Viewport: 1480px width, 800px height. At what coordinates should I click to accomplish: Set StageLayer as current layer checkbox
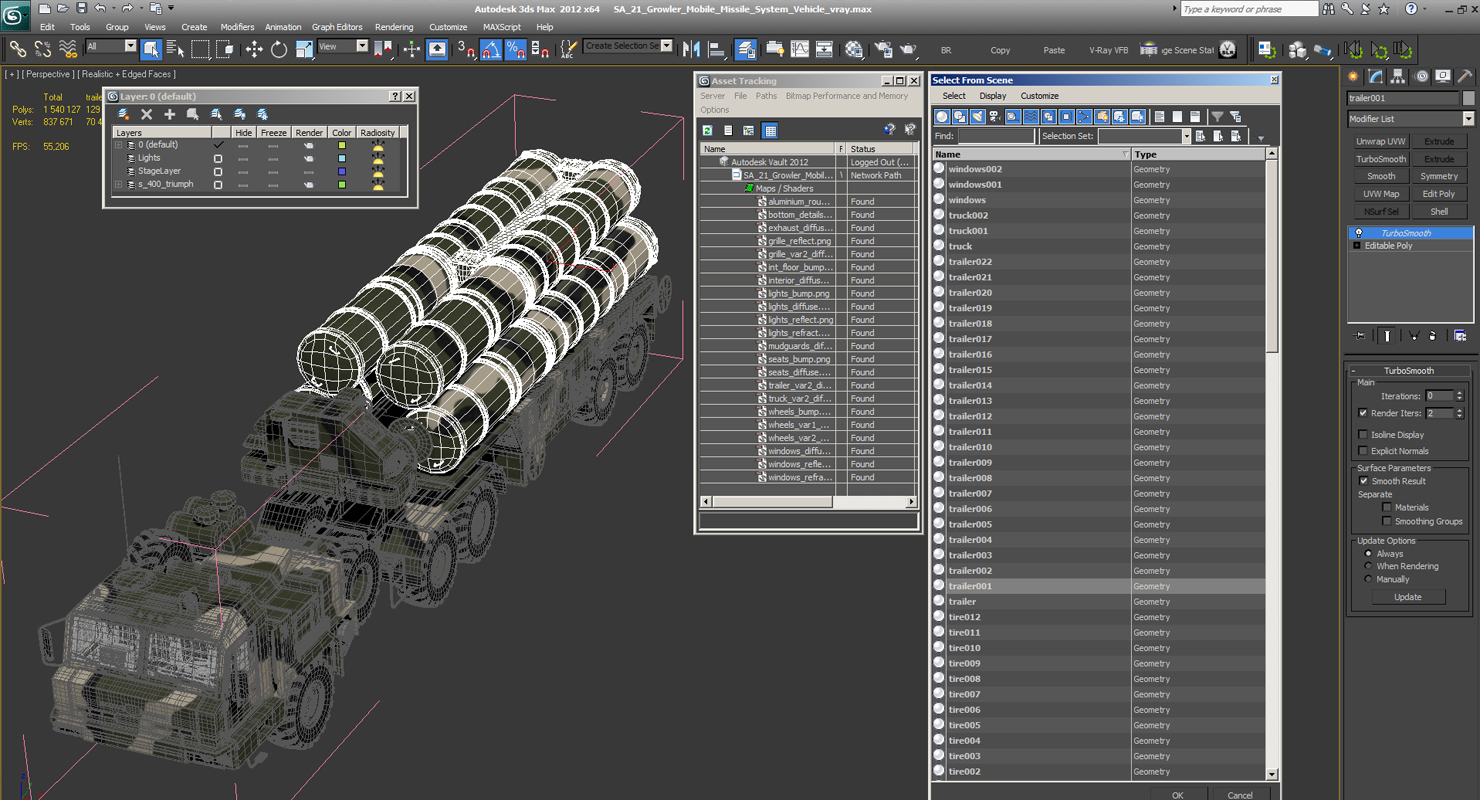coord(218,171)
